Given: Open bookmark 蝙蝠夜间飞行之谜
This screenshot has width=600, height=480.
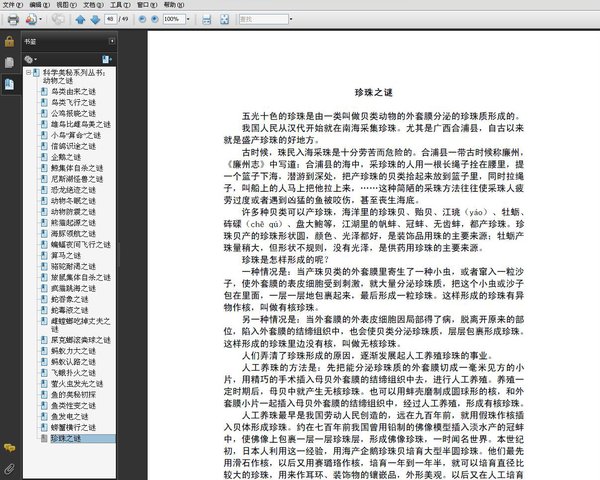Looking at the screenshot, I should point(81,245).
